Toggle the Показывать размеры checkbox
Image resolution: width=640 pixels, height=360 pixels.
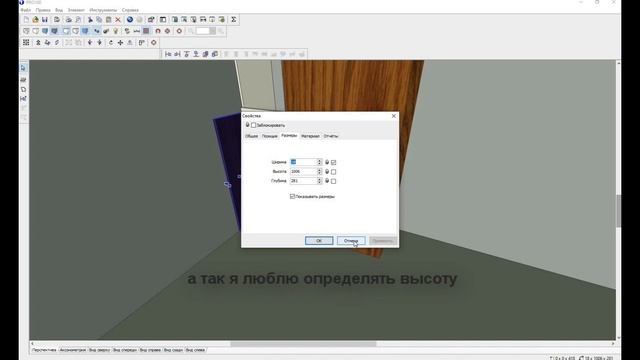pos(292,196)
